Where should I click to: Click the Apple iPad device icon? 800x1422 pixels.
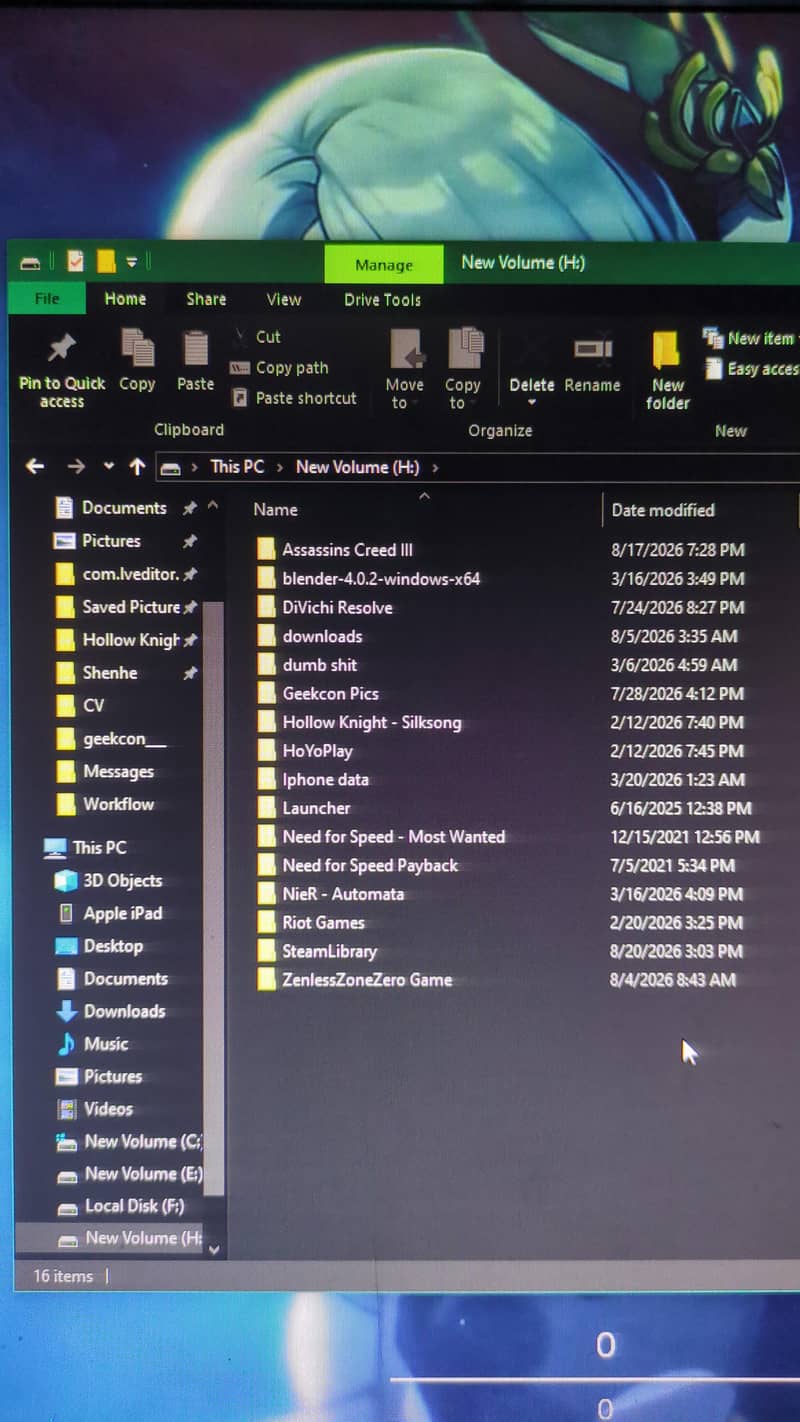(66, 914)
